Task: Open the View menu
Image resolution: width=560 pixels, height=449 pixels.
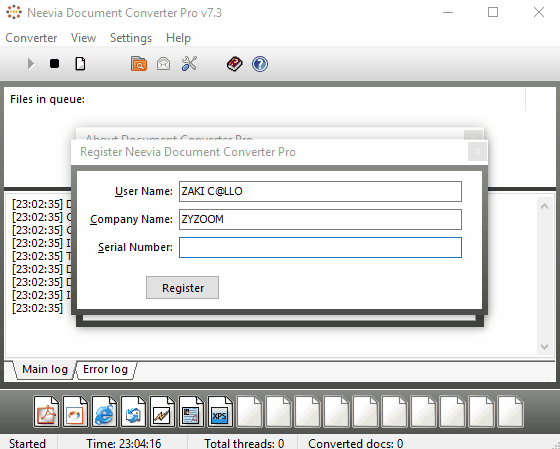Action: coord(83,38)
